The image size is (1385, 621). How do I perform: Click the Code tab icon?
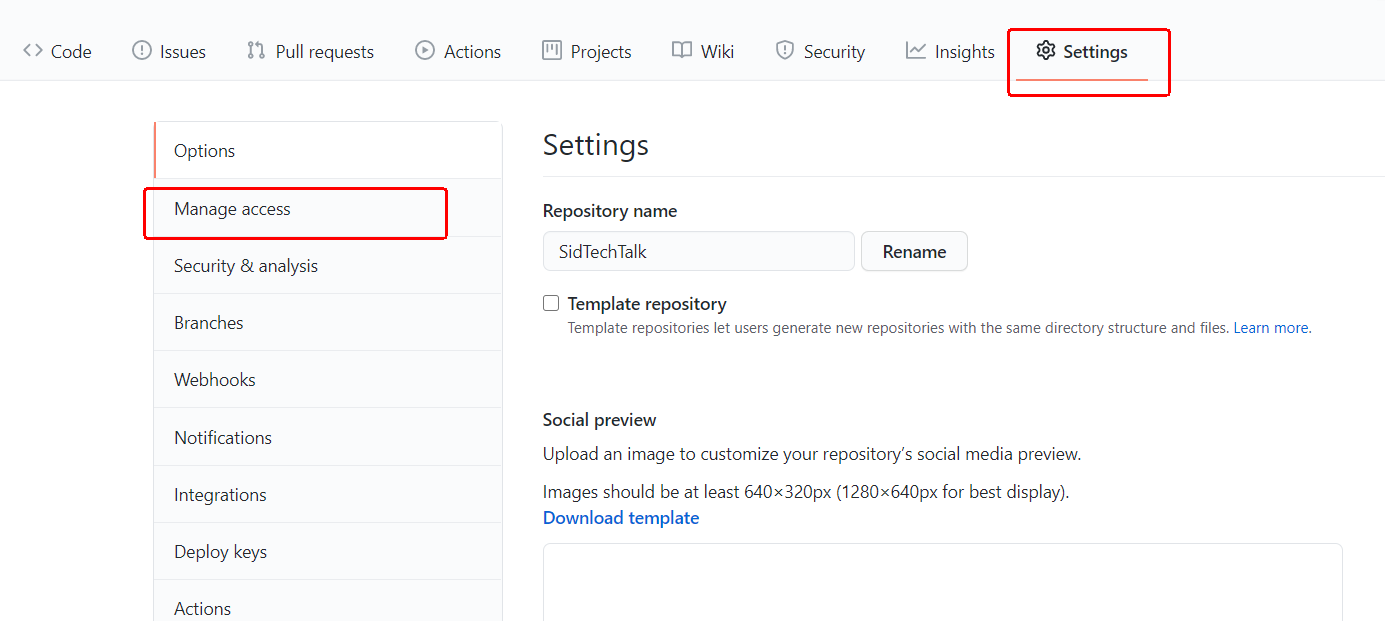[31, 50]
